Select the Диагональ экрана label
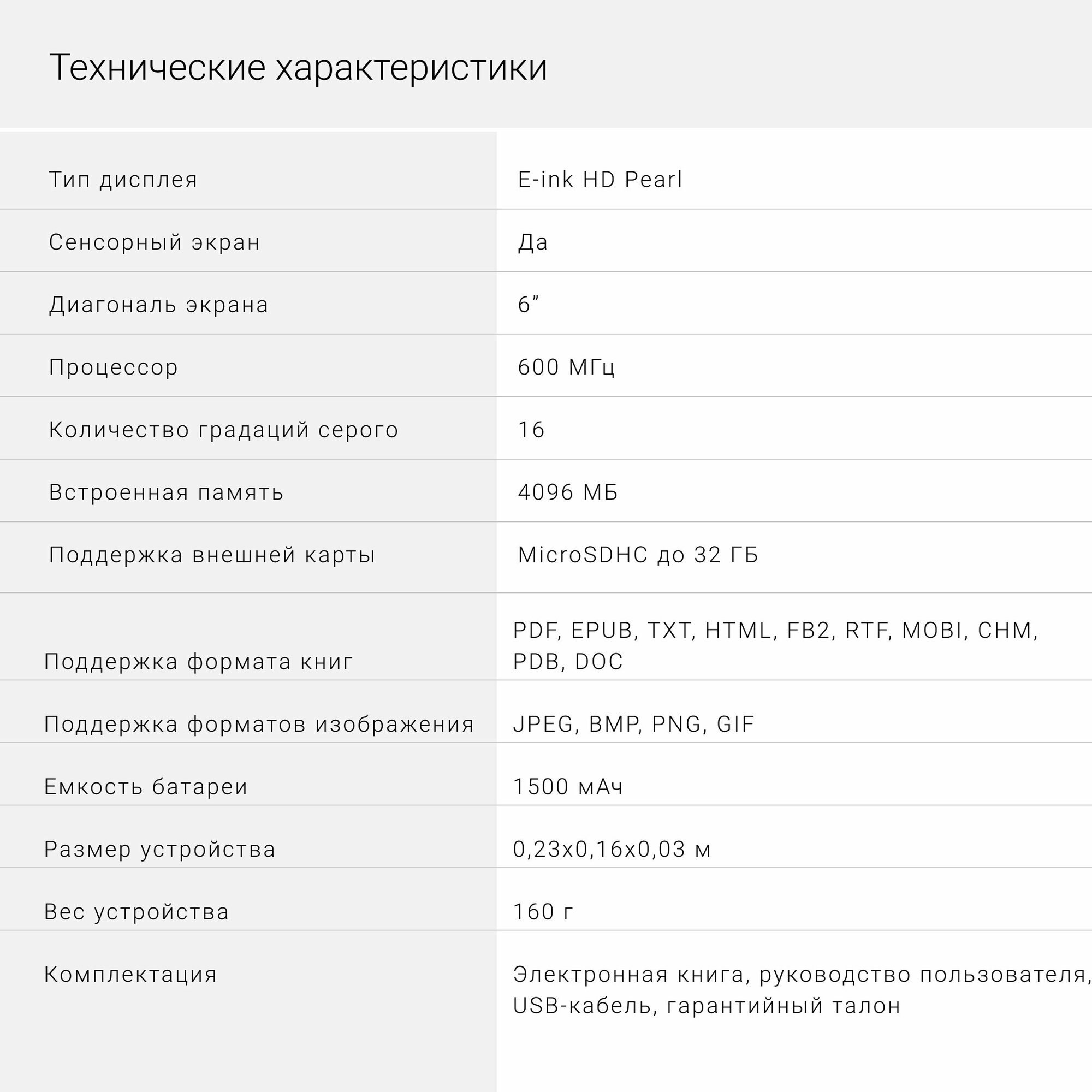 coord(158,305)
